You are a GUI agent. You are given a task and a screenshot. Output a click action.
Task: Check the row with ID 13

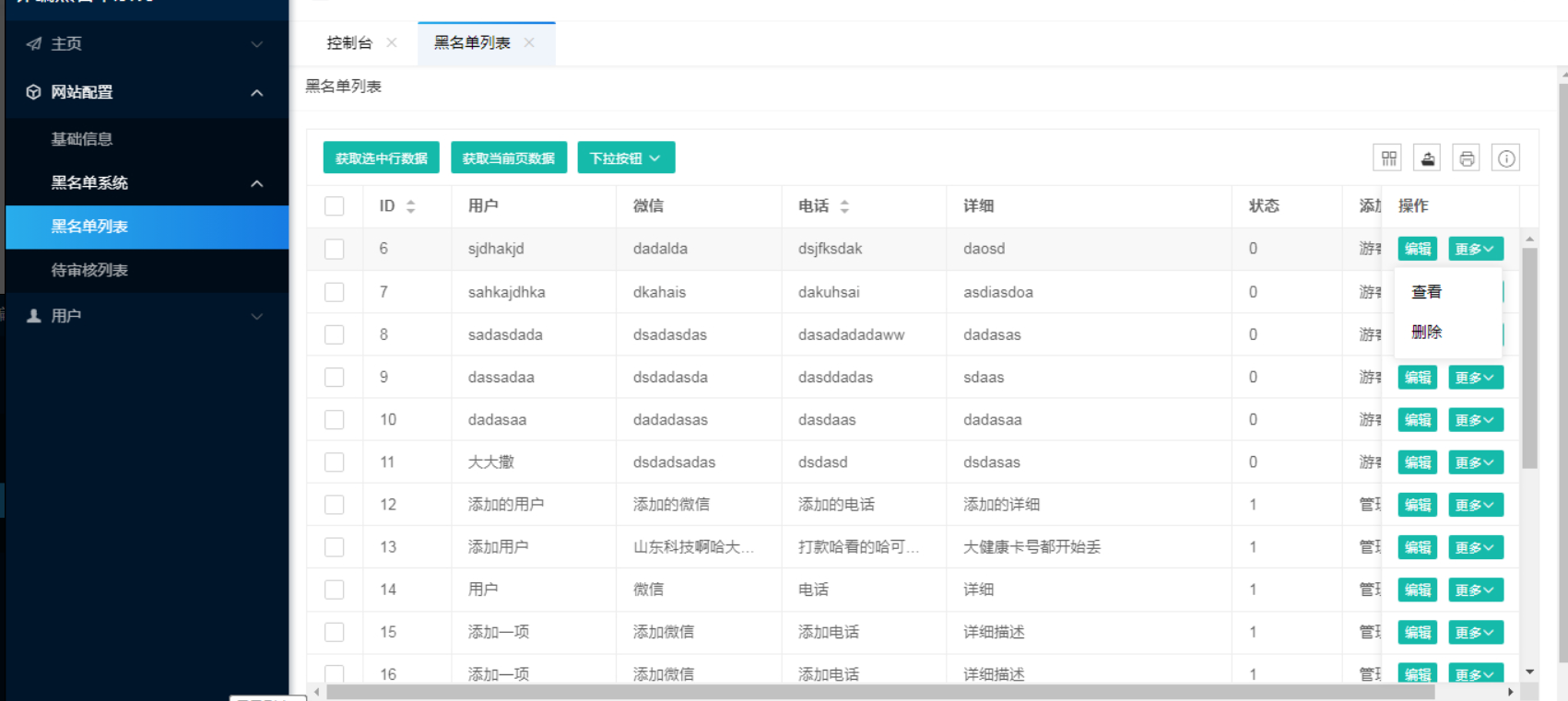[335, 547]
